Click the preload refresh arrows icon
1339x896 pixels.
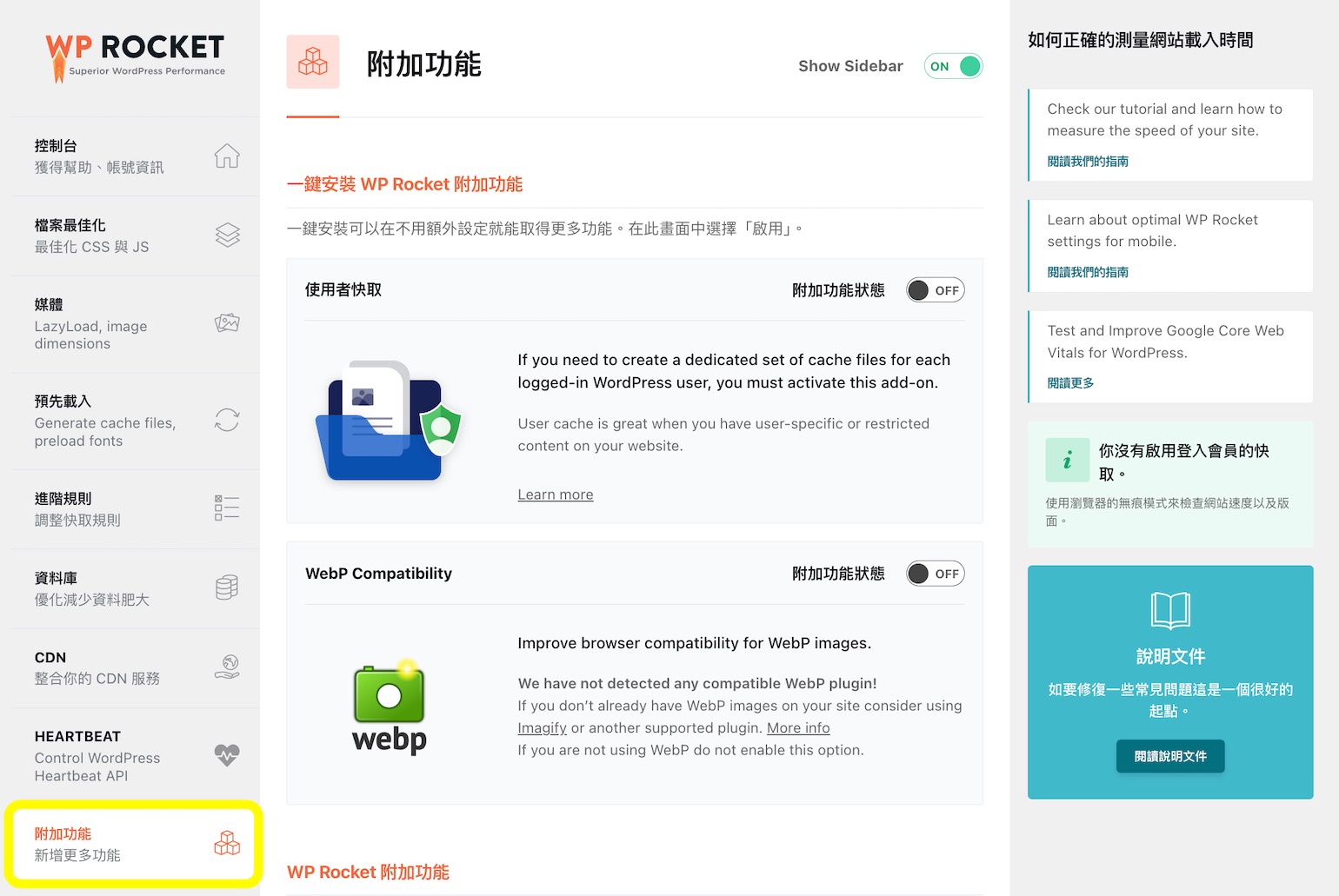pos(227,421)
